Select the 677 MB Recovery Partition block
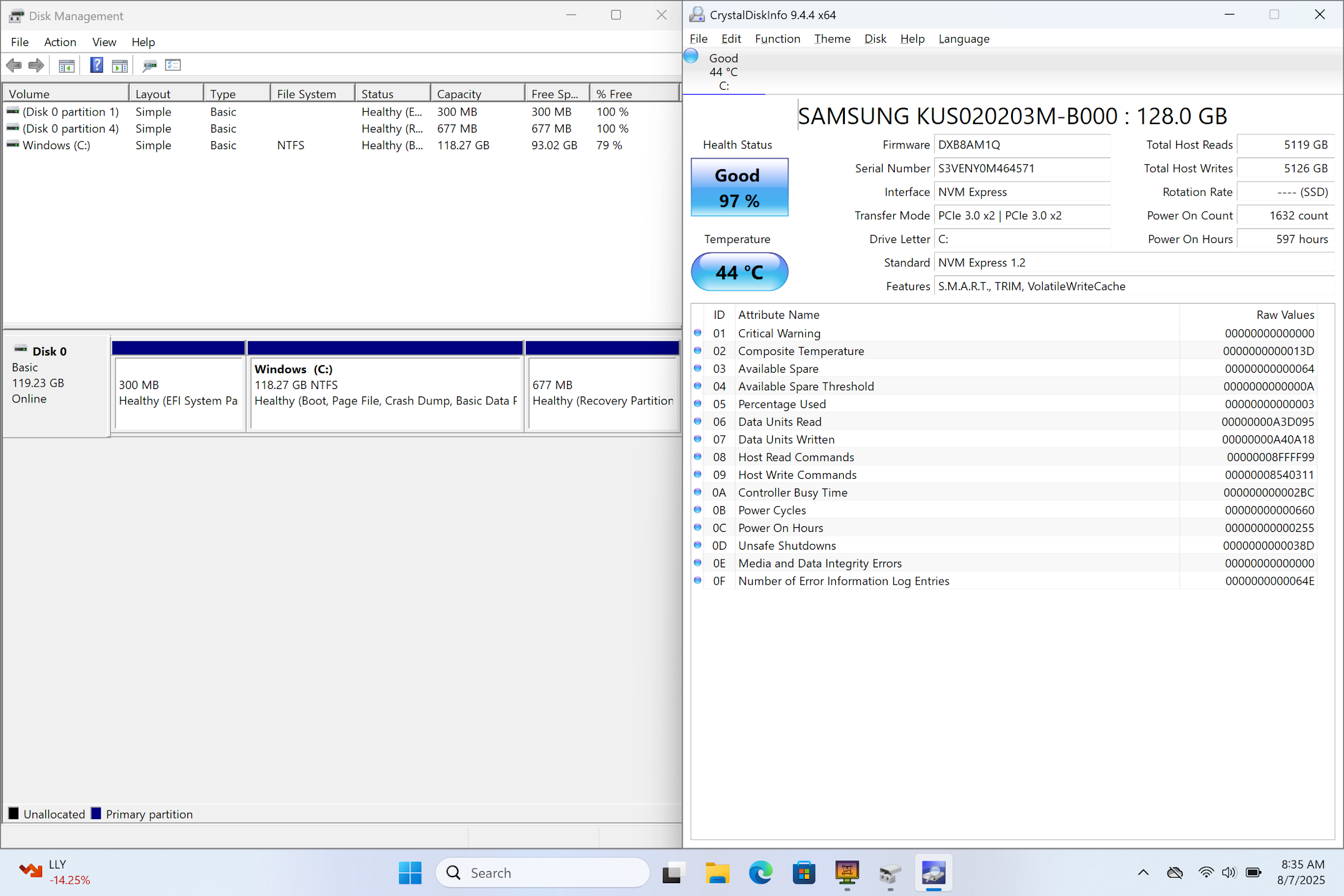Screen dimensions: 1344x896 (x=602, y=393)
